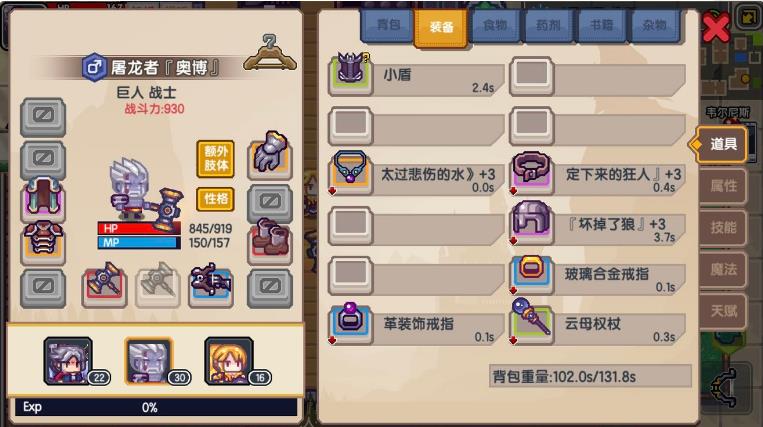Image resolution: width=763 pixels, height=427 pixels.
Task: Close the inventory with red X
Action: coord(716,27)
